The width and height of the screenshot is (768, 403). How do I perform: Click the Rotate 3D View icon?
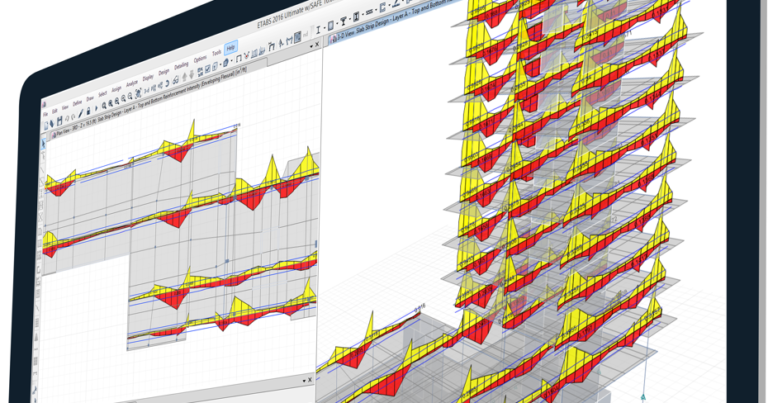tap(167, 83)
